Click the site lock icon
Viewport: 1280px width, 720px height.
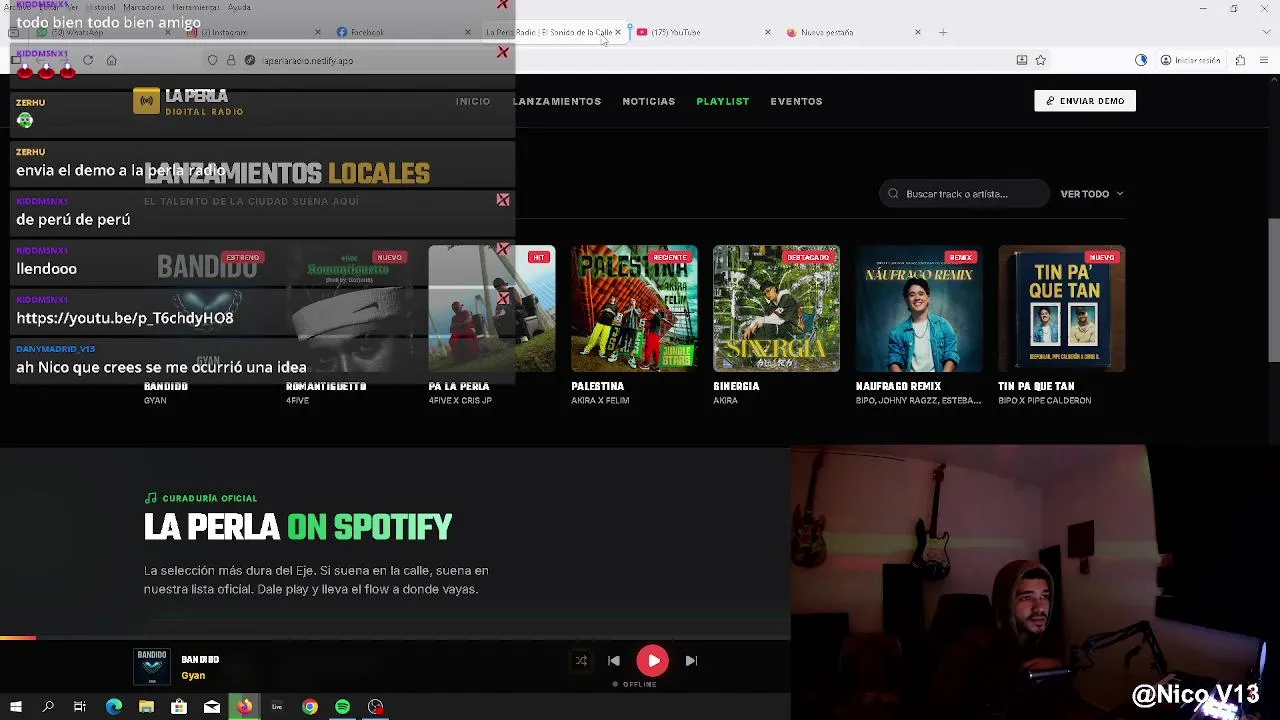(231, 60)
